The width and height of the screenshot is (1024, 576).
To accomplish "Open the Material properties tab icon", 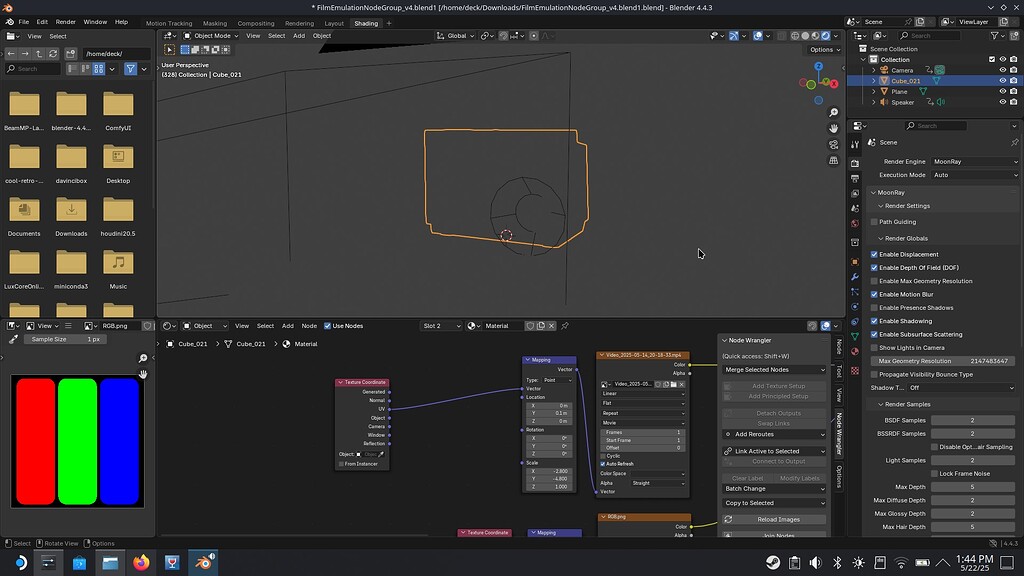I will point(855,352).
